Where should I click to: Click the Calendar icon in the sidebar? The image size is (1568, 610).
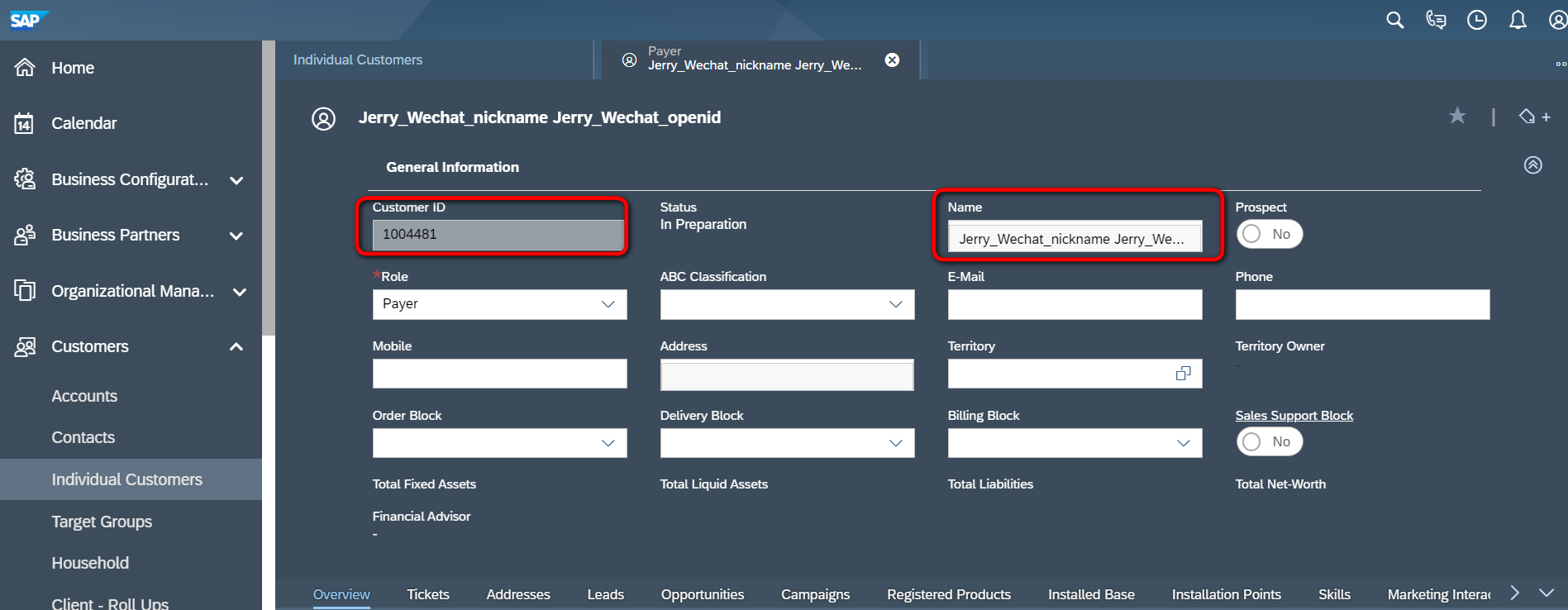click(25, 123)
